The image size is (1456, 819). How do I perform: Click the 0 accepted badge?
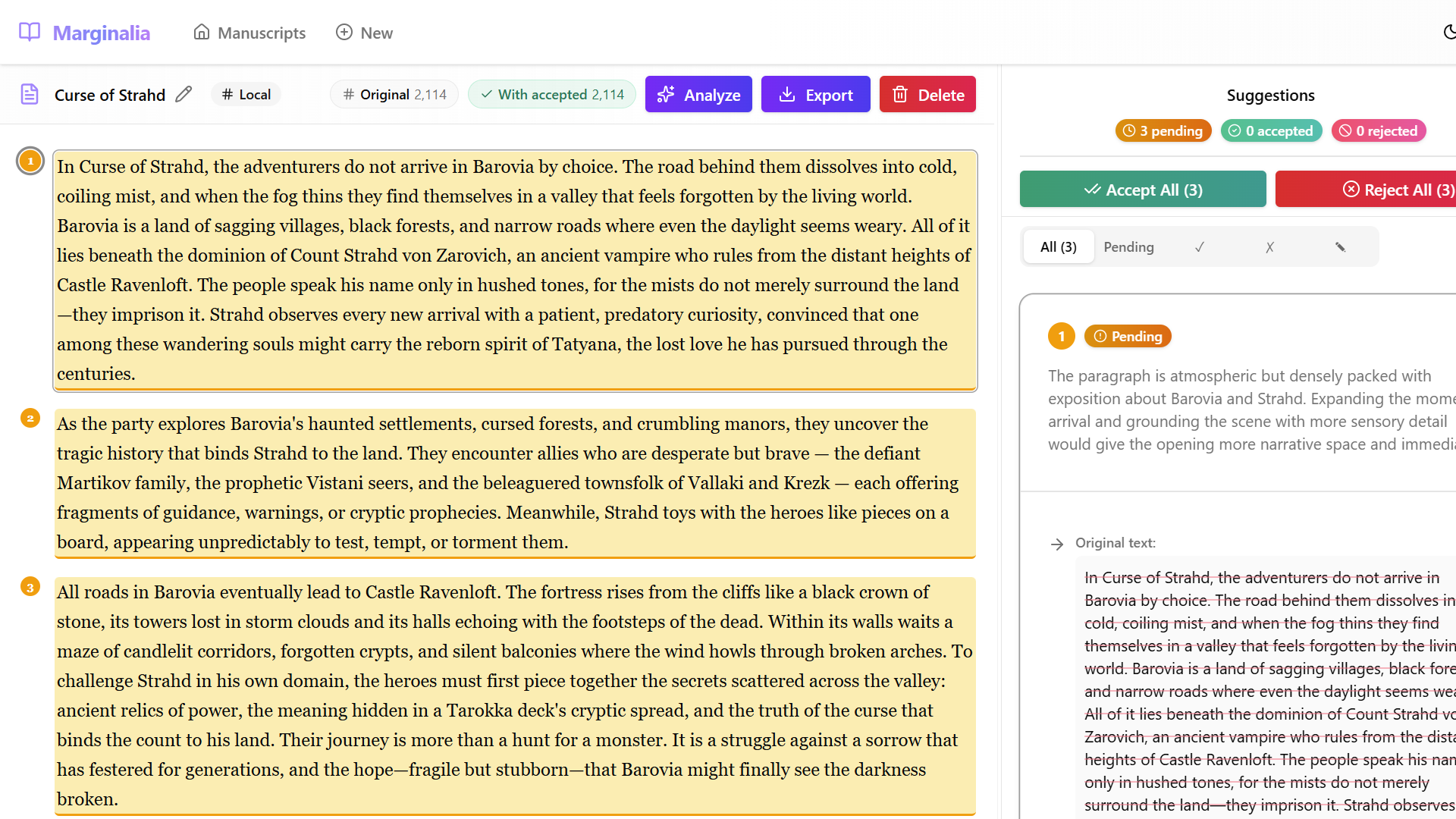(1272, 130)
